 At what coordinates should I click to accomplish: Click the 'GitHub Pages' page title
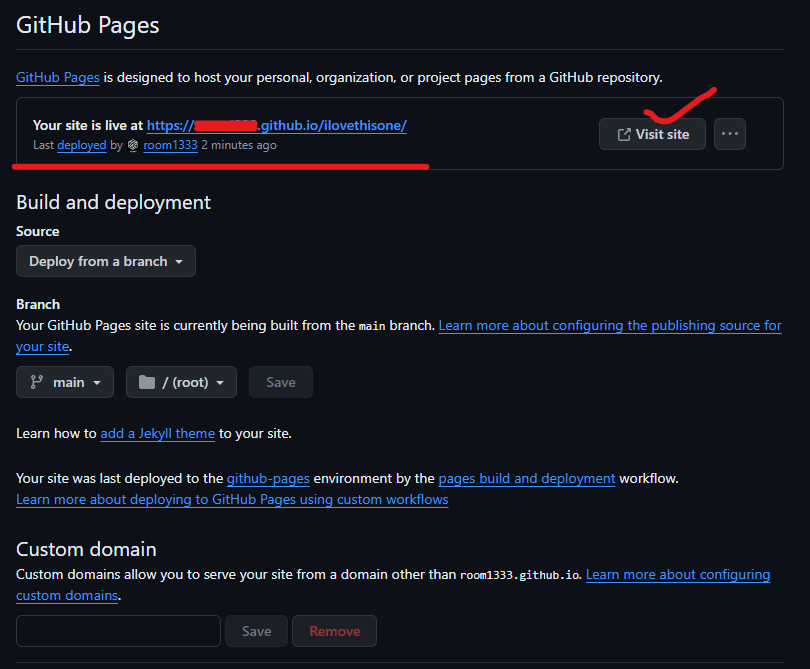(87, 25)
